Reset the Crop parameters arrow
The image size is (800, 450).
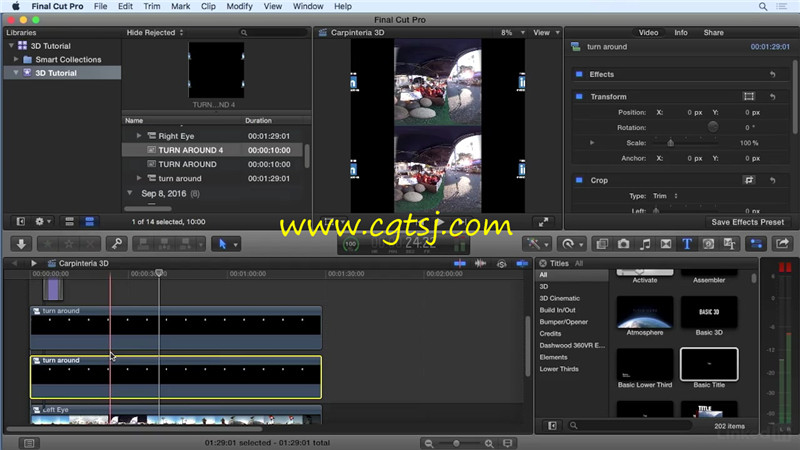772,180
